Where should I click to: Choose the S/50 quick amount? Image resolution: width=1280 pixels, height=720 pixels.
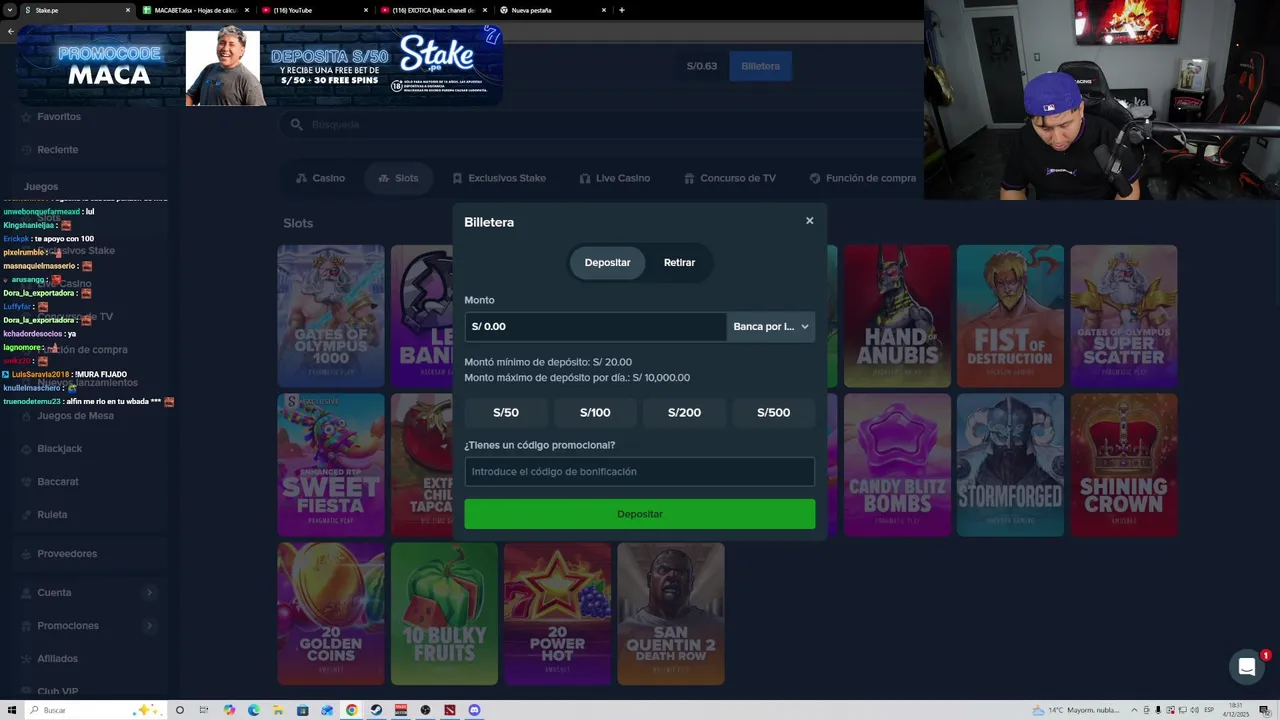pyautogui.click(x=506, y=412)
